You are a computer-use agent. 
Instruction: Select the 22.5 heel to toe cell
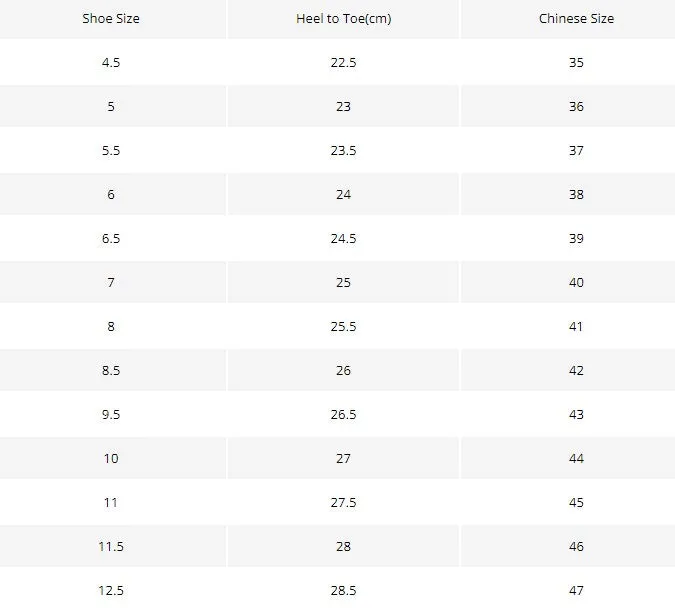pyautogui.click(x=343, y=62)
